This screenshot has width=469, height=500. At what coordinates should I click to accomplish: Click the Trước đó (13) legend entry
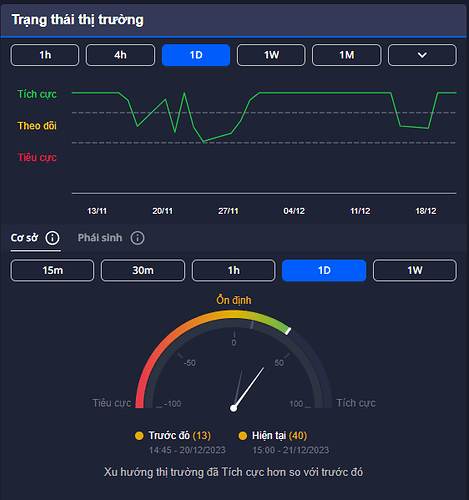pyautogui.click(x=180, y=435)
